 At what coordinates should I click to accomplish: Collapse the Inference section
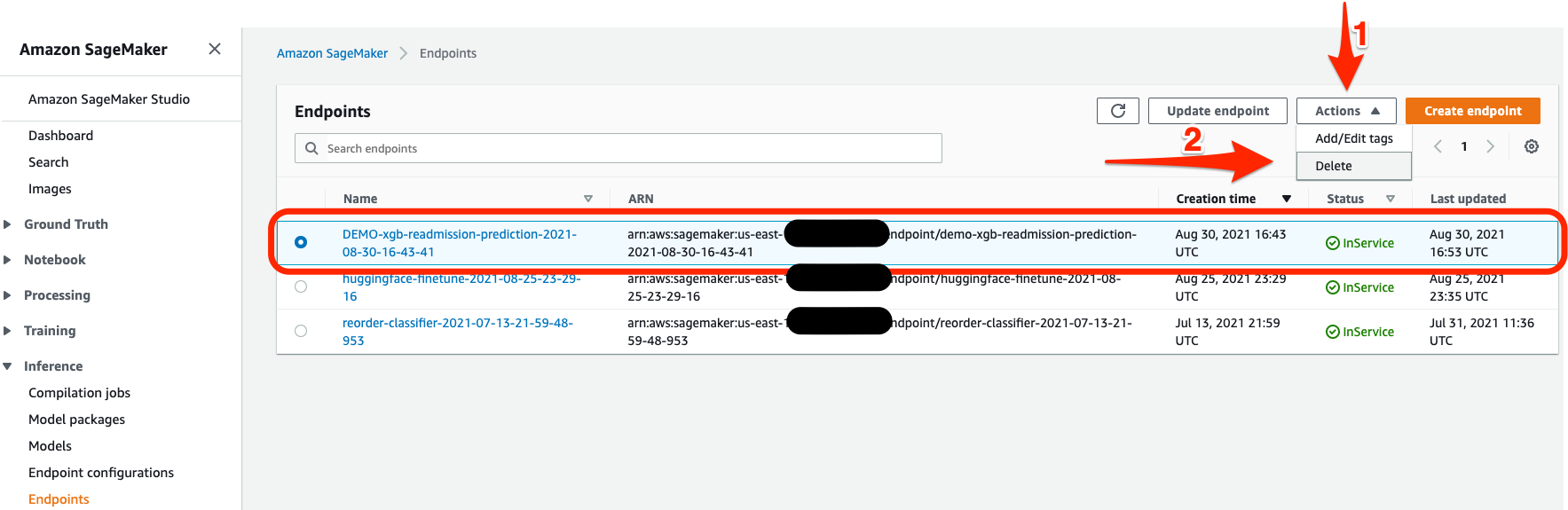(7, 366)
